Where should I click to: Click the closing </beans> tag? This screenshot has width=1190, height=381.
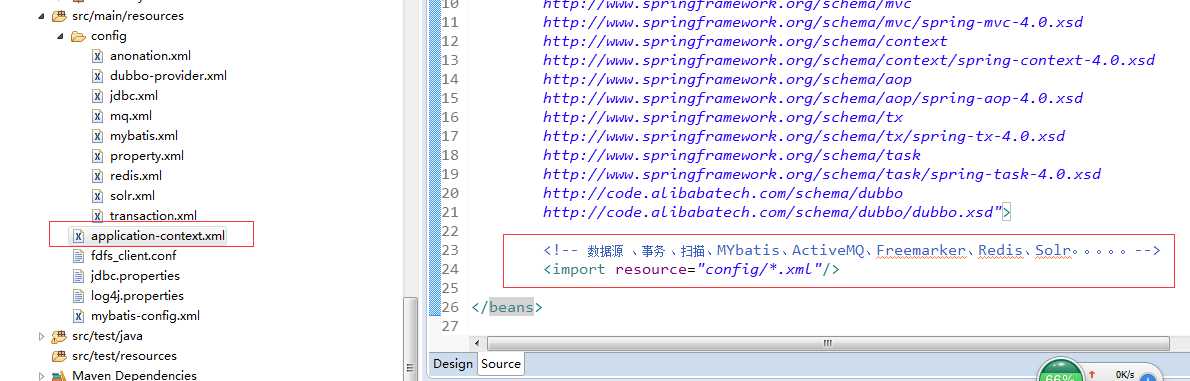pos(507,307)
